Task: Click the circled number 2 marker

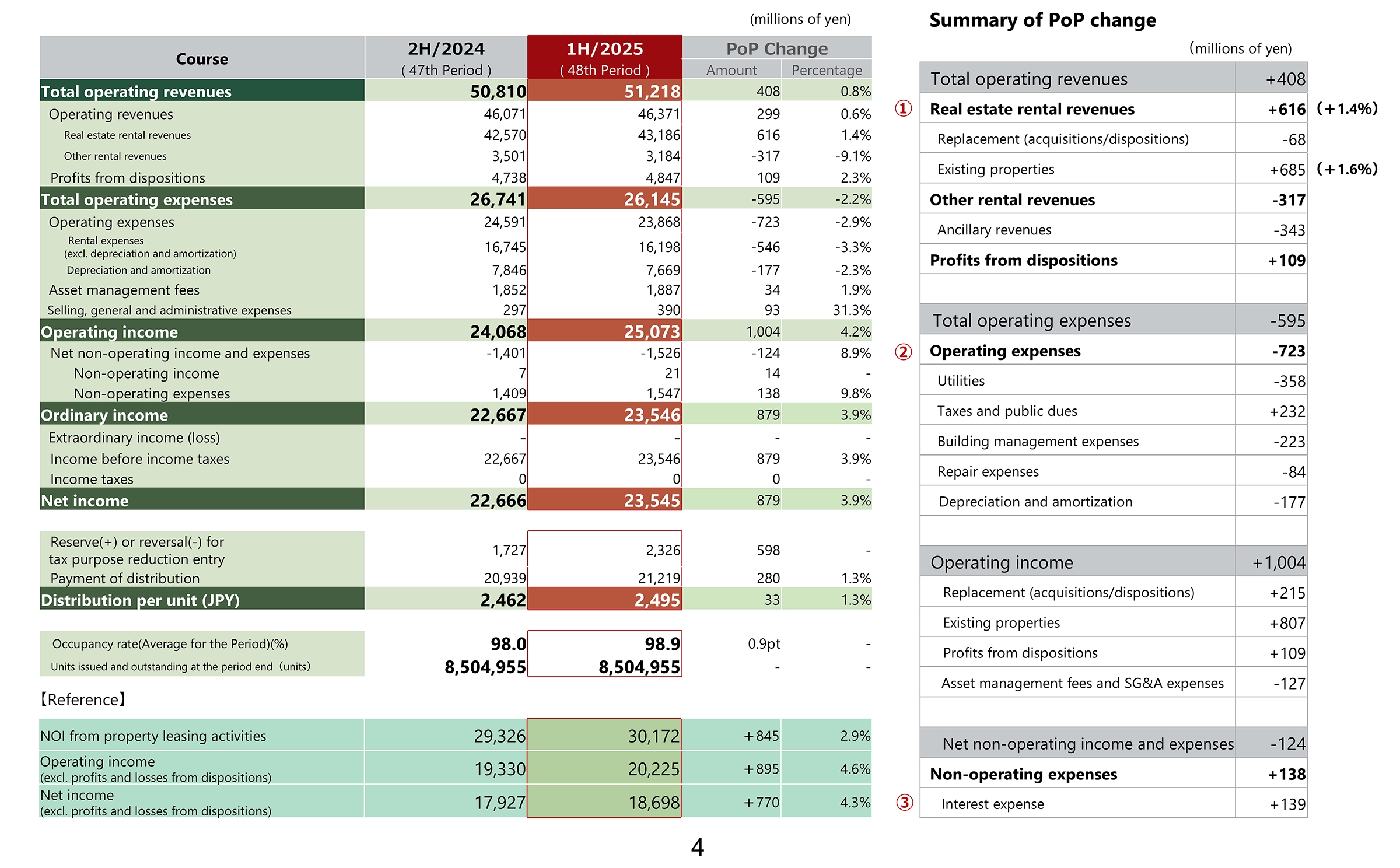Action: pos(903,352)
